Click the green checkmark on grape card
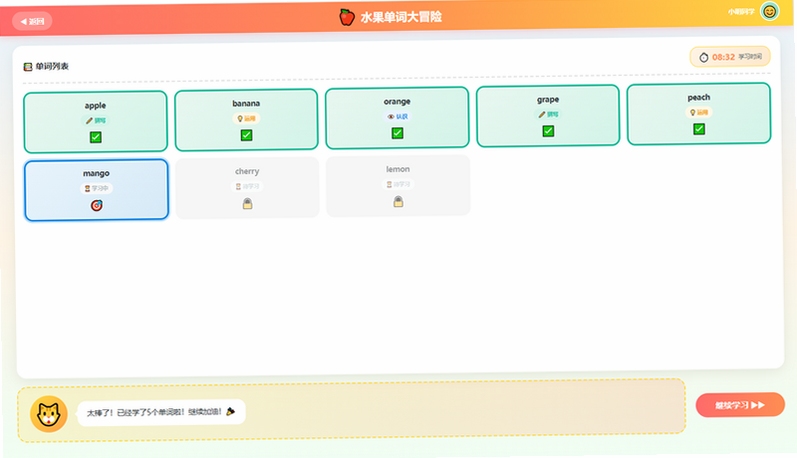Image resolution: width=797 pixels, height=458 pixels. [x=548, y=131]
